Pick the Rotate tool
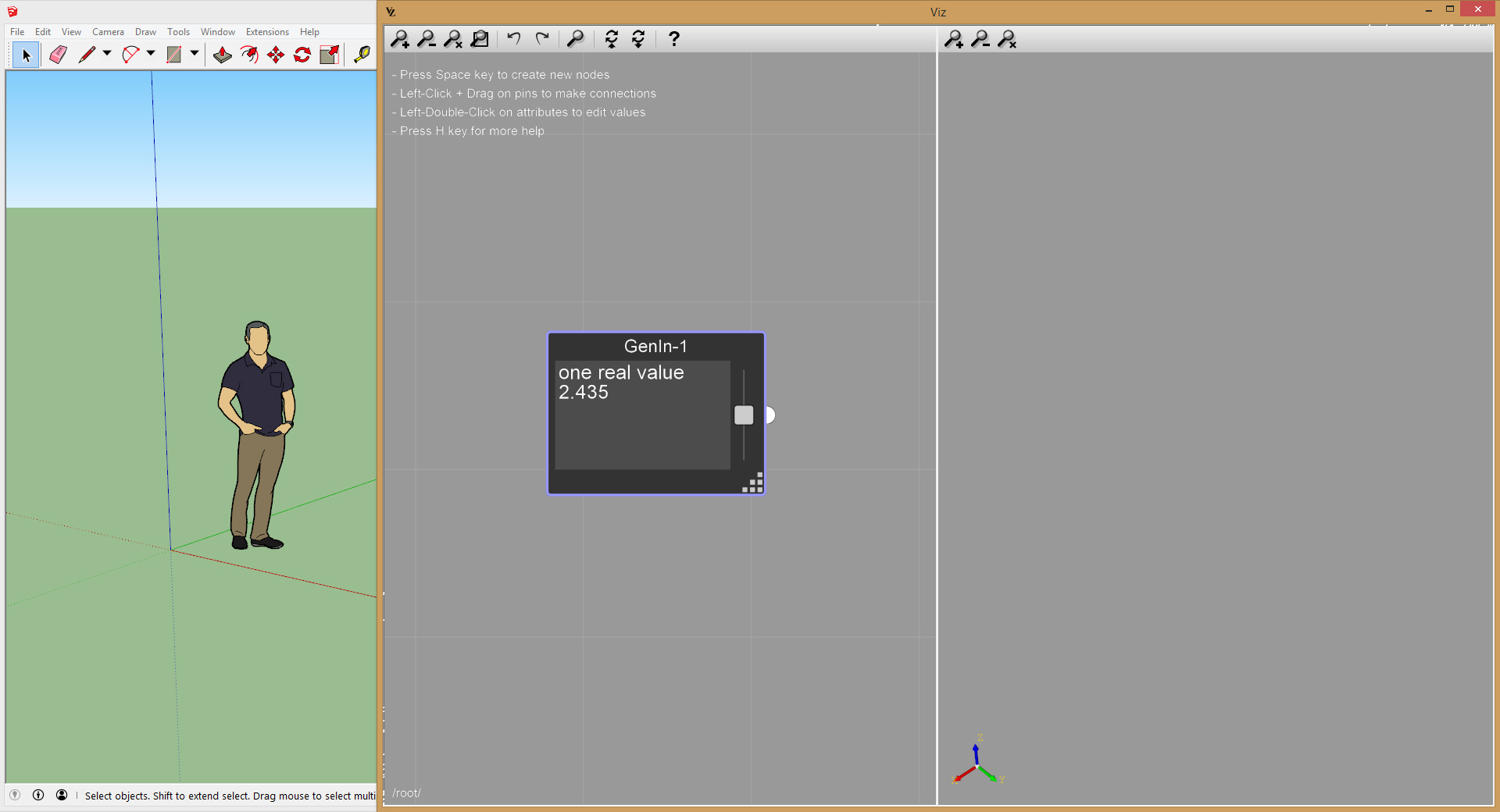 click(x=302, y=55)
